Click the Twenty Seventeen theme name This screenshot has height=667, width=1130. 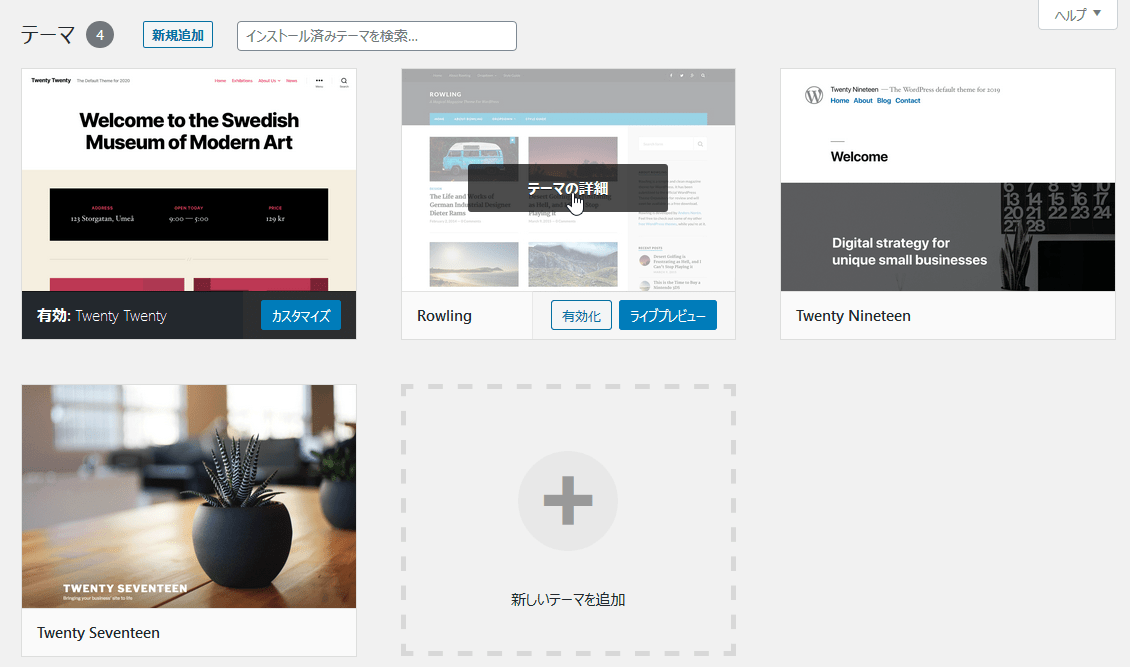click(x=99, y=632)
